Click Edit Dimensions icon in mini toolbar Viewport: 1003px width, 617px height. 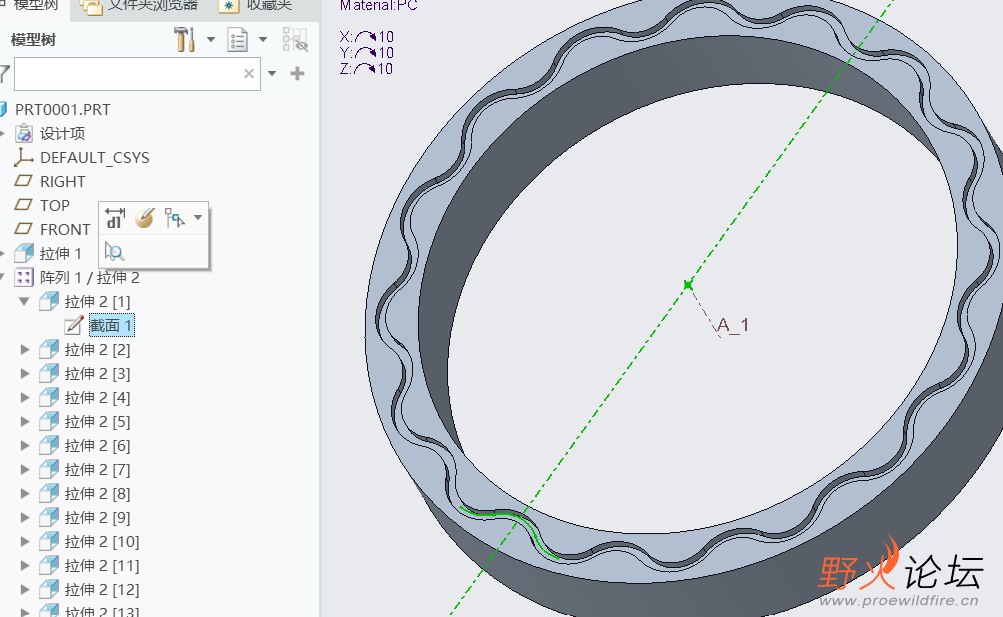tap(115, 218)
